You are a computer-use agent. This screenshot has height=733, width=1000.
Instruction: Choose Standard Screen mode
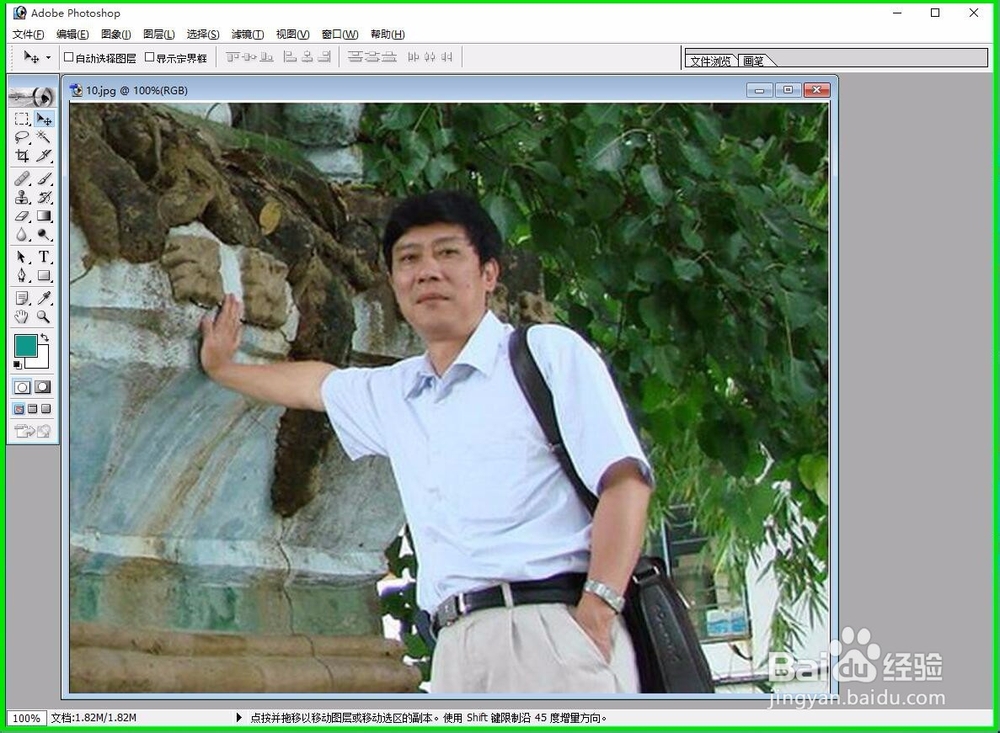coord(19,409)
